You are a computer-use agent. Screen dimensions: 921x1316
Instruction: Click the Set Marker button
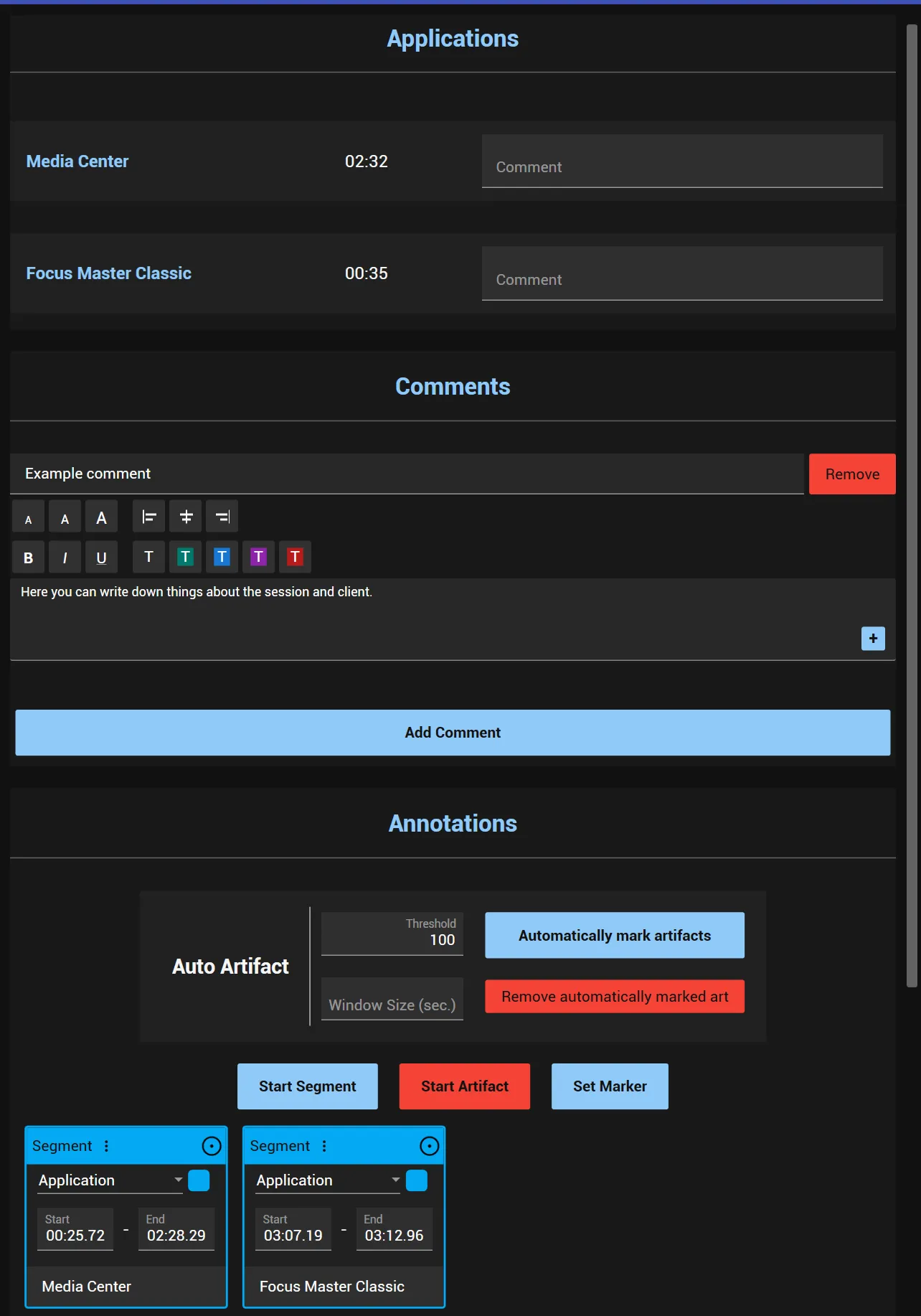[x=610, y=1086]
